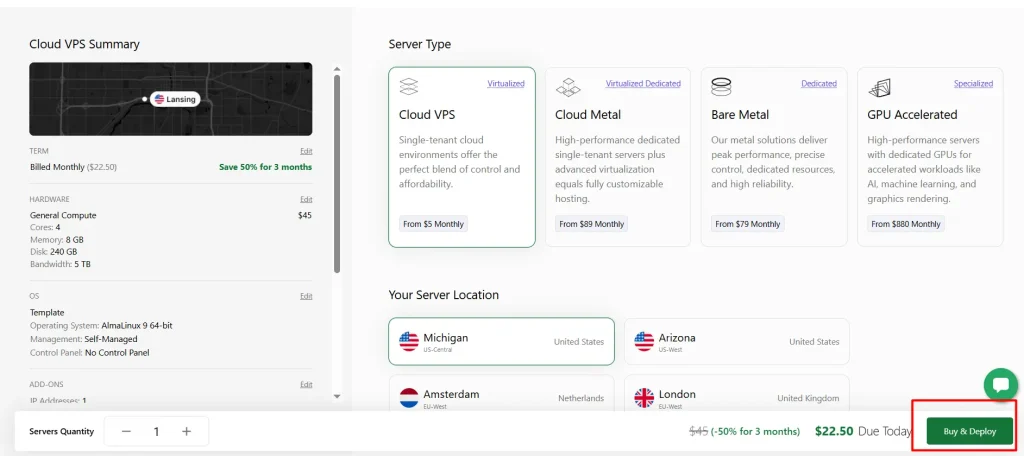The width and height of the screenshot is (1024, 456).
Task: Click the Cloud VPS stacked layers icon
Action: (409, 86)
